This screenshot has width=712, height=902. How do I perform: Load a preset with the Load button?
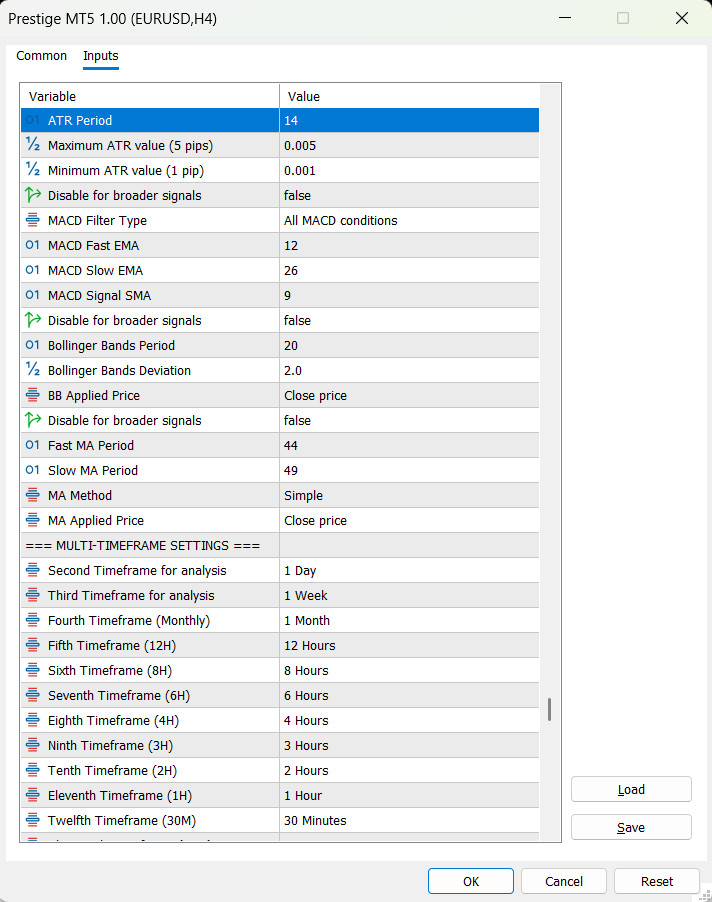[631, 789]
